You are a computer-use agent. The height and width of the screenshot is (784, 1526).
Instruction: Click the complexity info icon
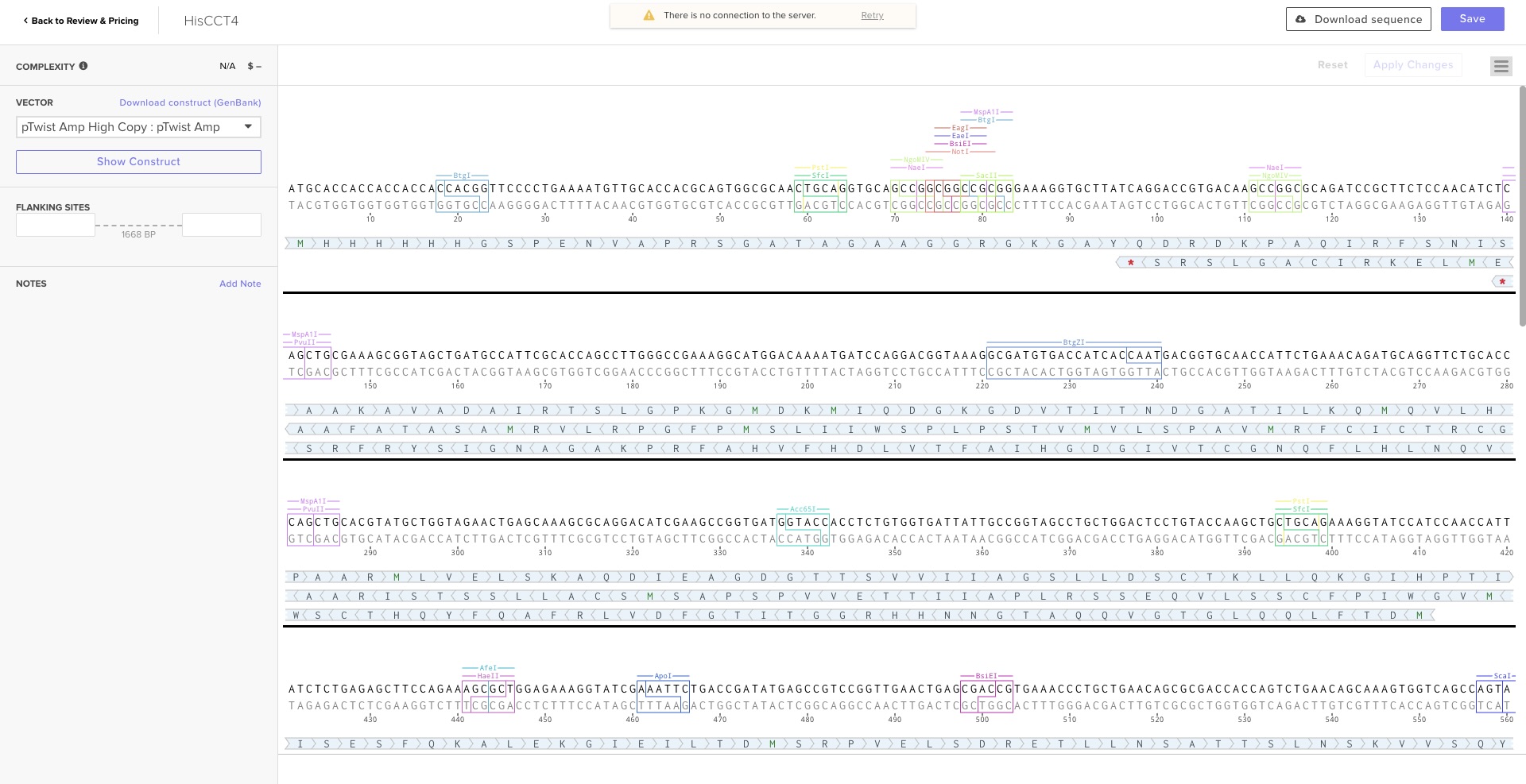(83, 66)
